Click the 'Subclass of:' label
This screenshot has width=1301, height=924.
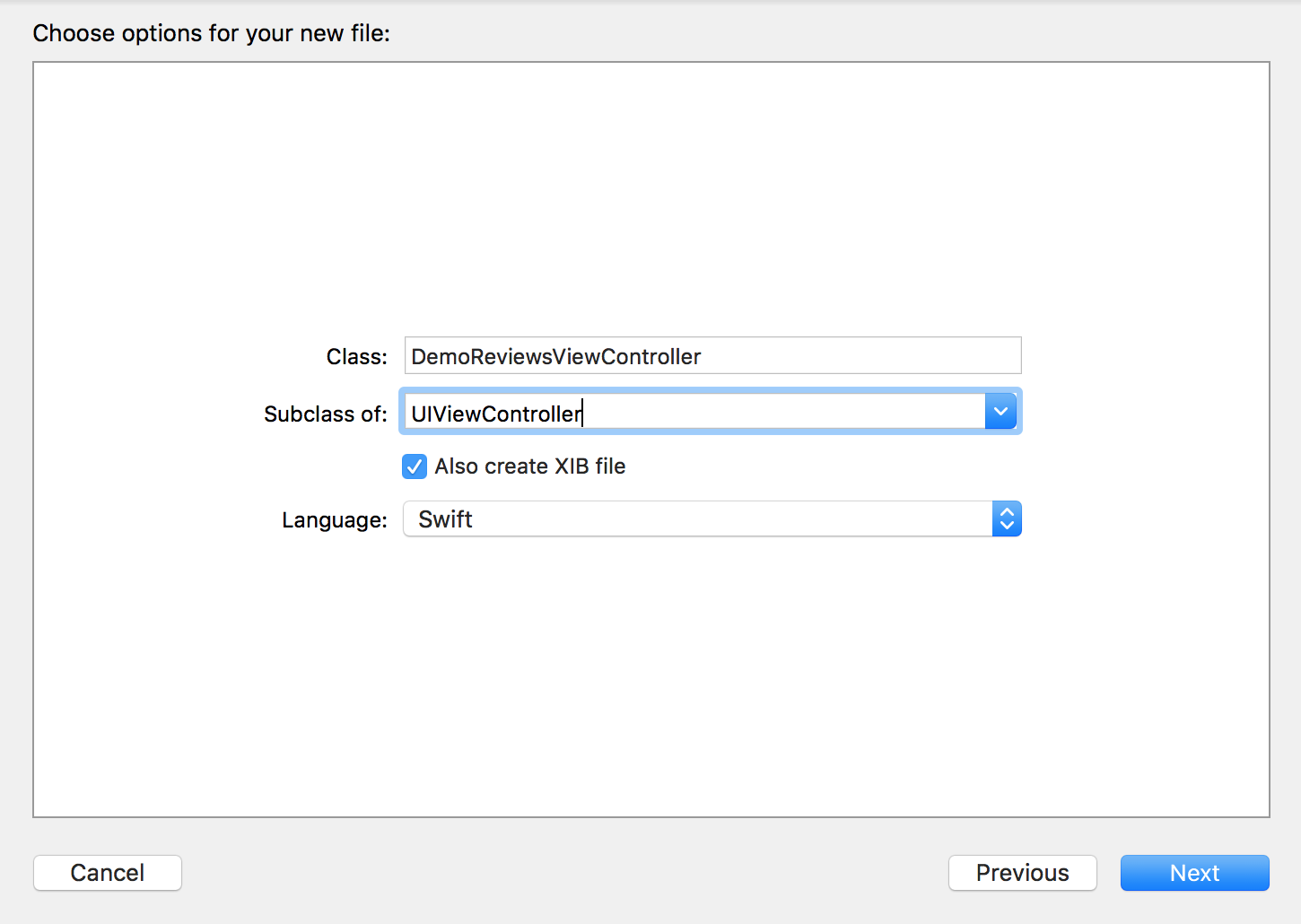[326, 414]
